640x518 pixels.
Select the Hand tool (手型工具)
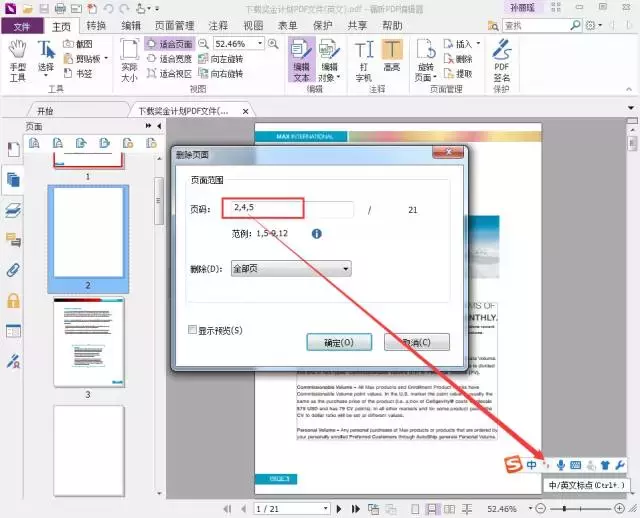tap(18, 61)
